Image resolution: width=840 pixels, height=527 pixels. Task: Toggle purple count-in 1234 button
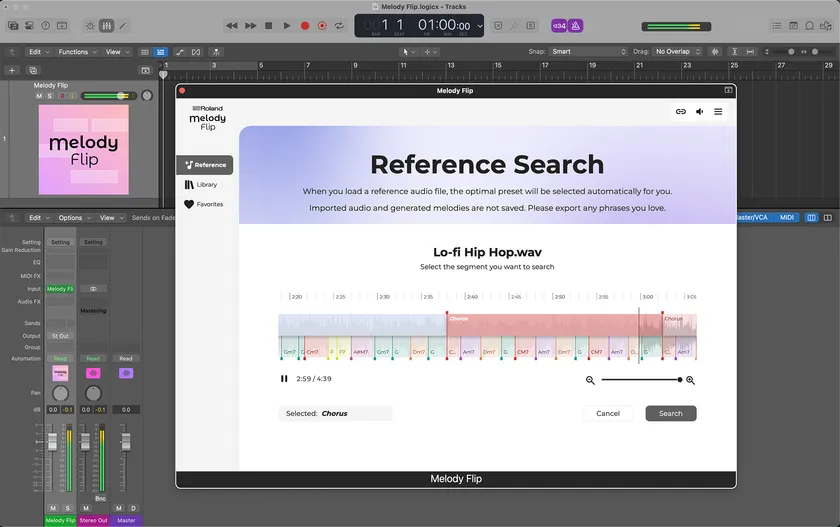[559, 26]
